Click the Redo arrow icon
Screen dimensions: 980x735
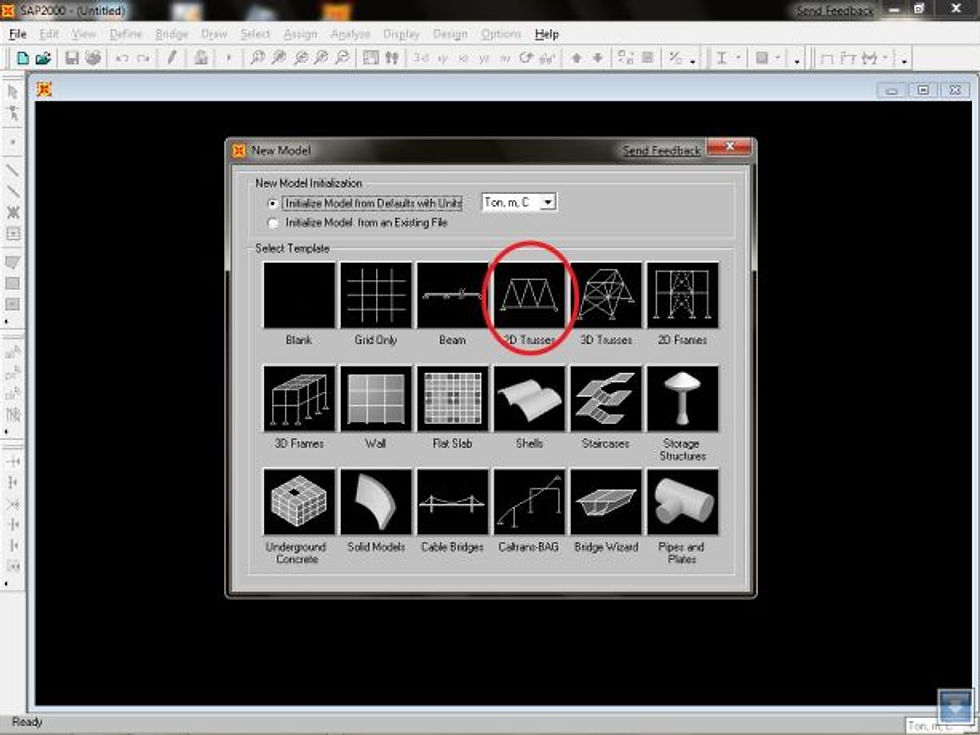[143, 58]
